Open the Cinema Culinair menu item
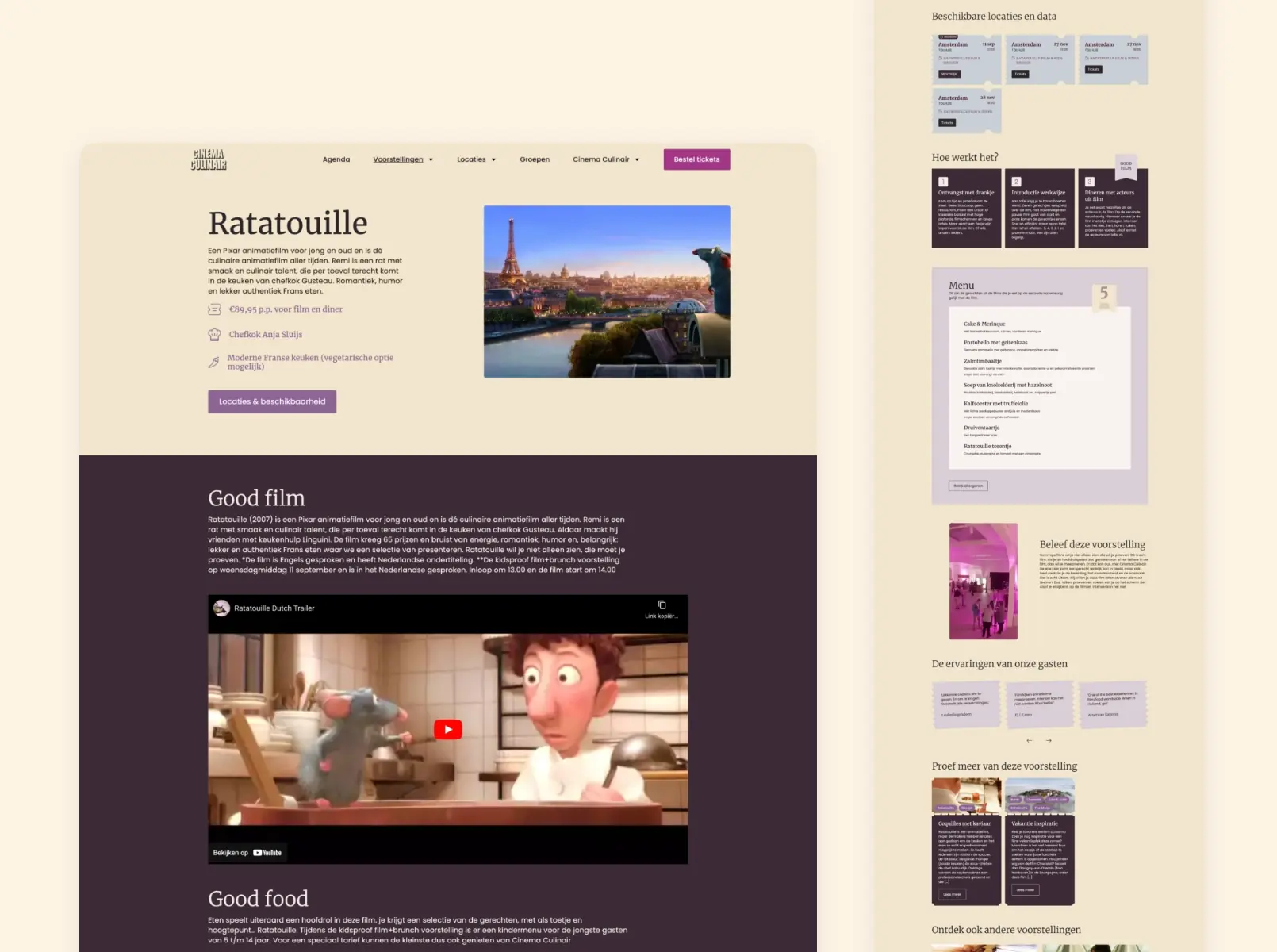The width and height of the screenshot is (1277, 952). point(601,159)
